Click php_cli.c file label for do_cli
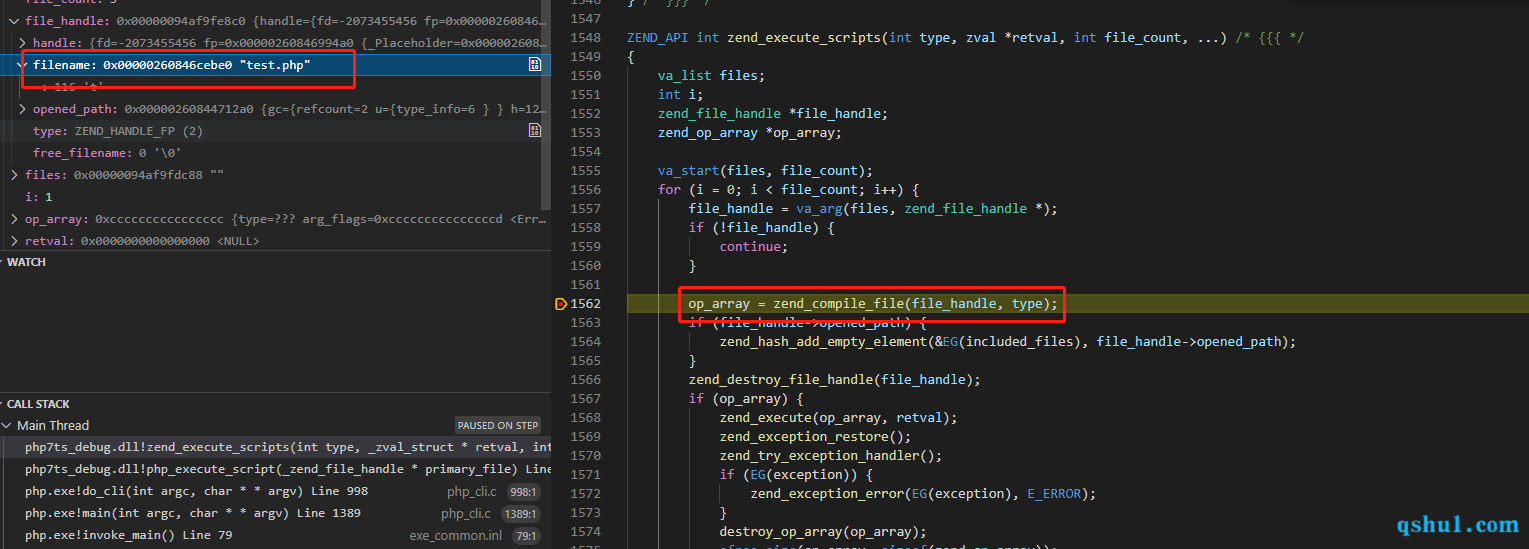1529x549 pixels. click(x=472, y=492)
